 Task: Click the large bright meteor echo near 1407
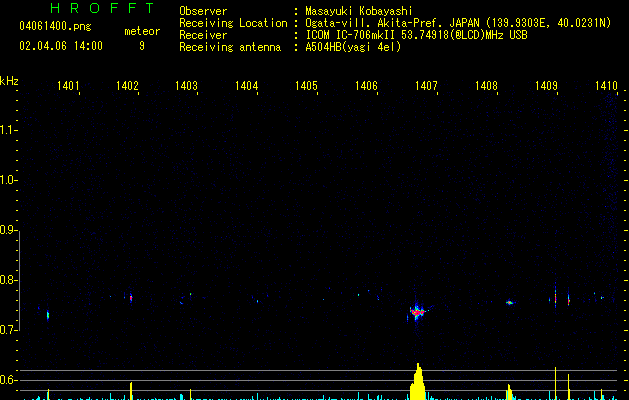click(417, 311)
